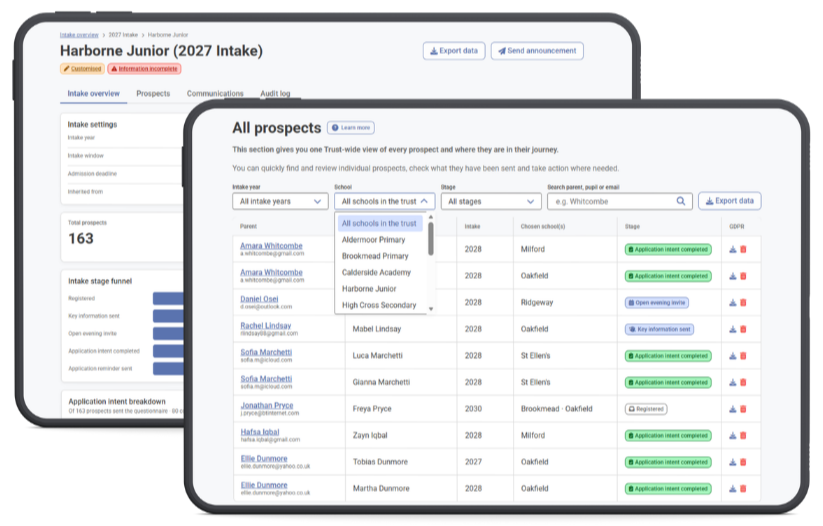Go to Intake overview breadcrumb link
This screenshot has width=823, height=526.
79,35
